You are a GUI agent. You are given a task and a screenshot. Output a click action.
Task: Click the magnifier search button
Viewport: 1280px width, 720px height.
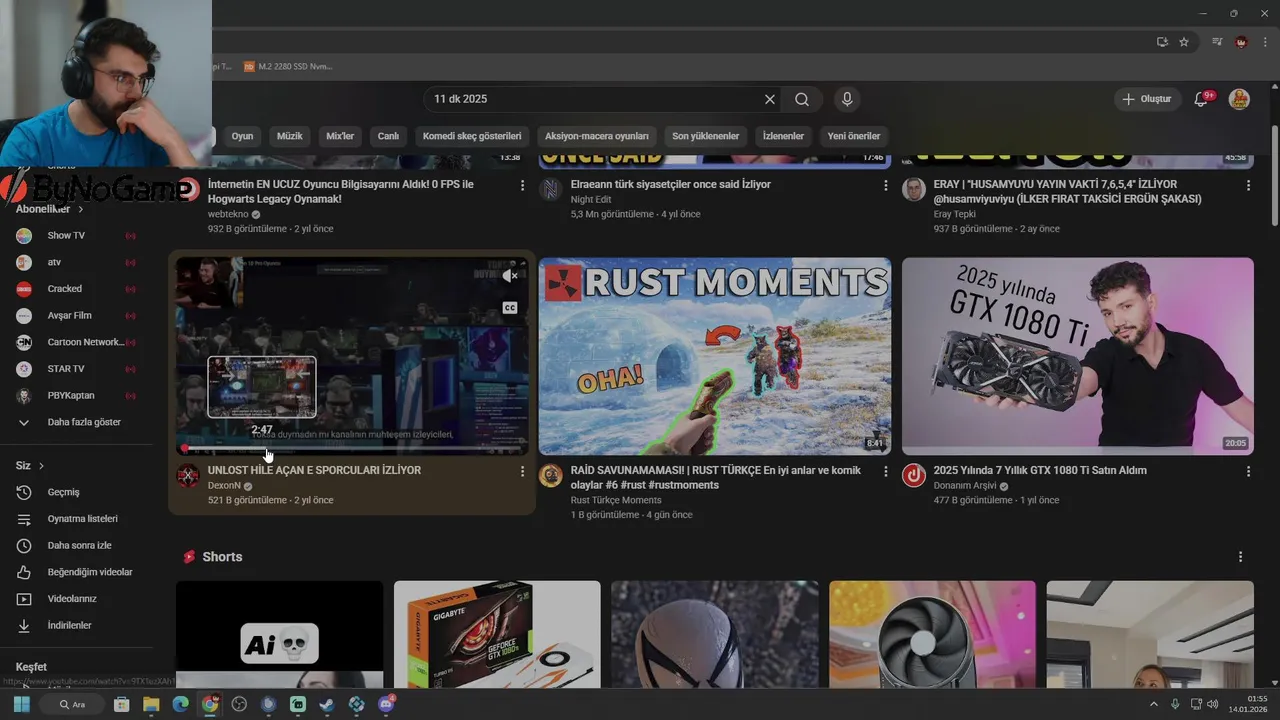tap(802, 99)
